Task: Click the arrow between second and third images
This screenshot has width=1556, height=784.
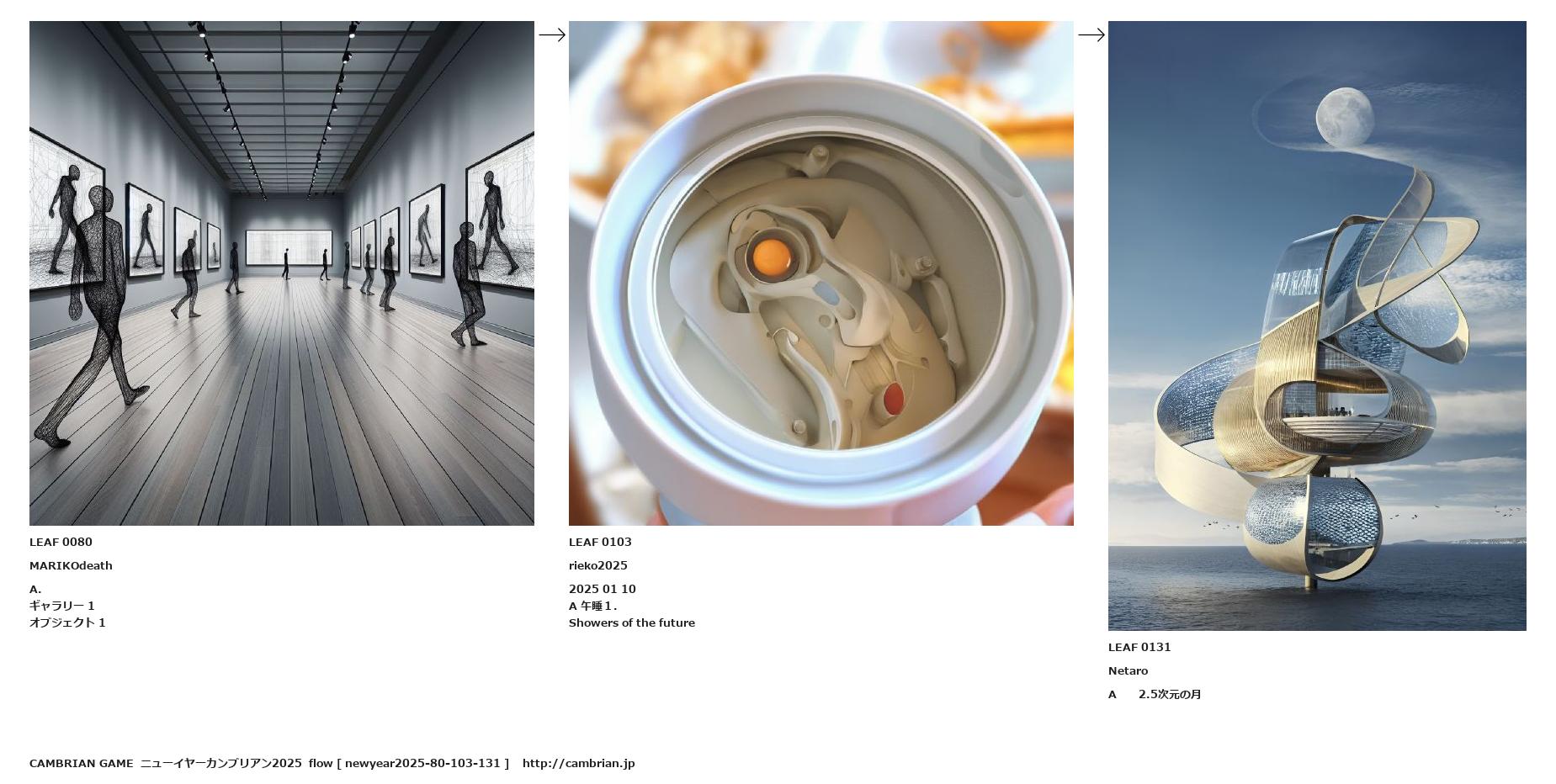Action: [x=1091, y=34]
